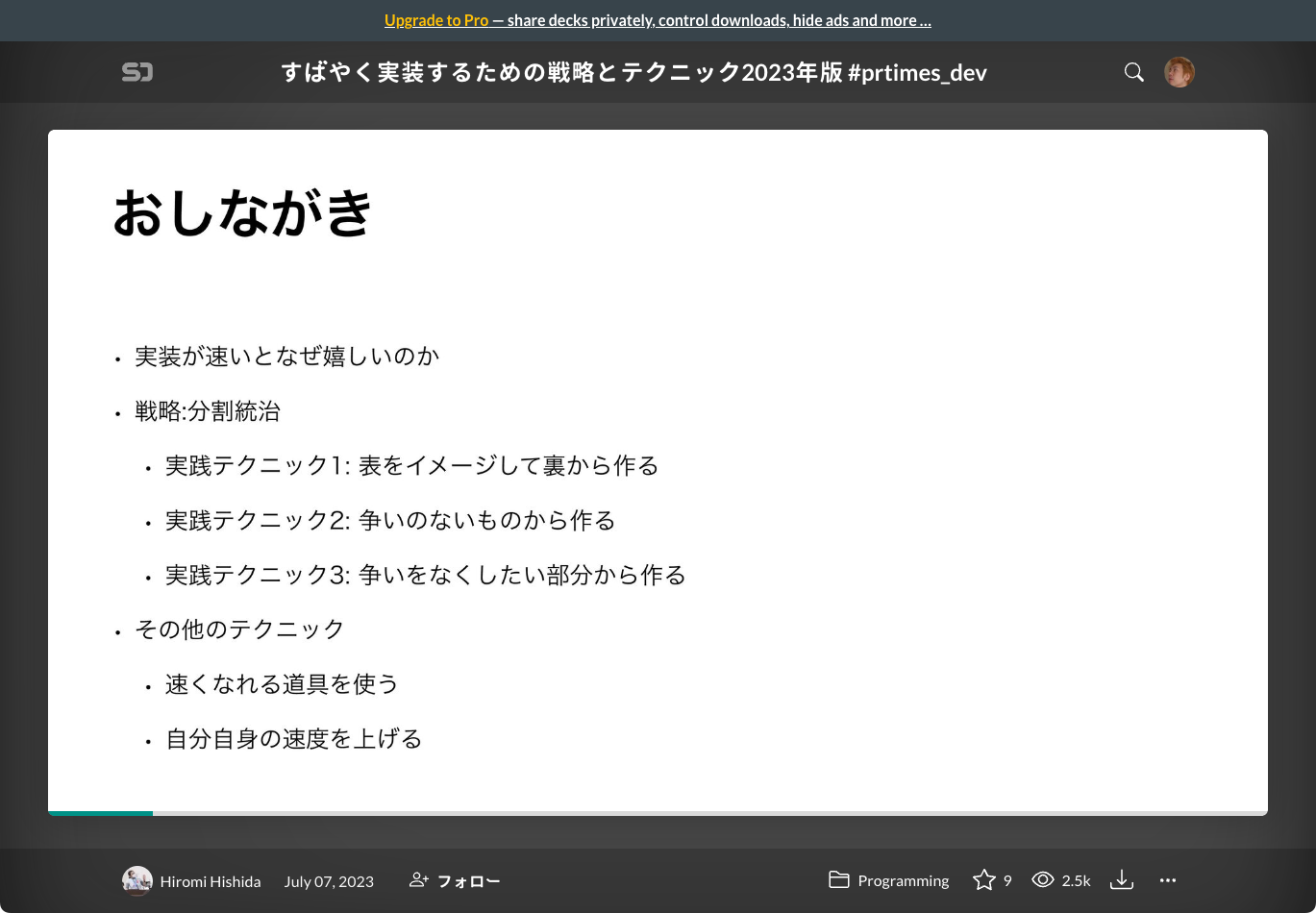Image resolution: width=1316 pixels, height=913 pixels.
Task: Open the Programming category page
Action: 903,880
